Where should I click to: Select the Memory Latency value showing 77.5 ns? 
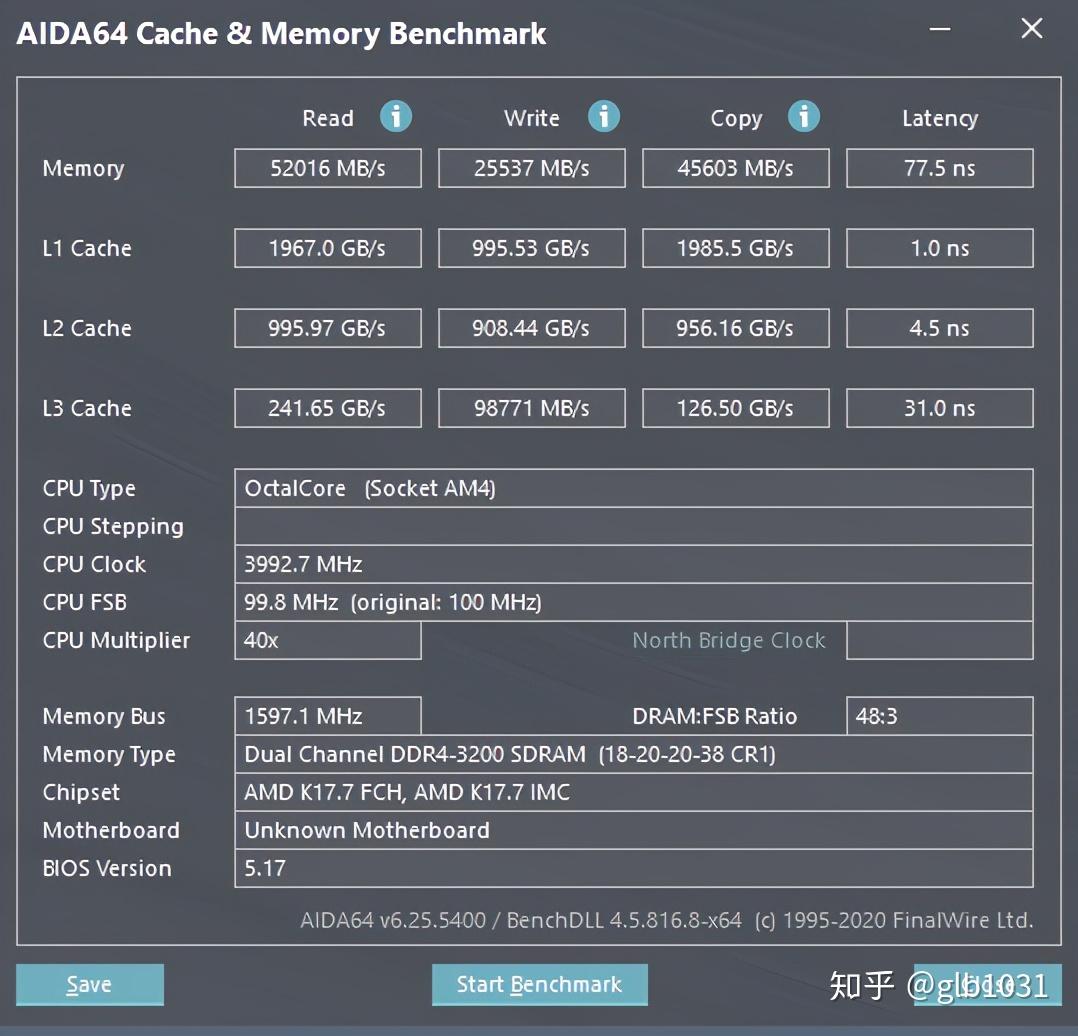point(939,168)
